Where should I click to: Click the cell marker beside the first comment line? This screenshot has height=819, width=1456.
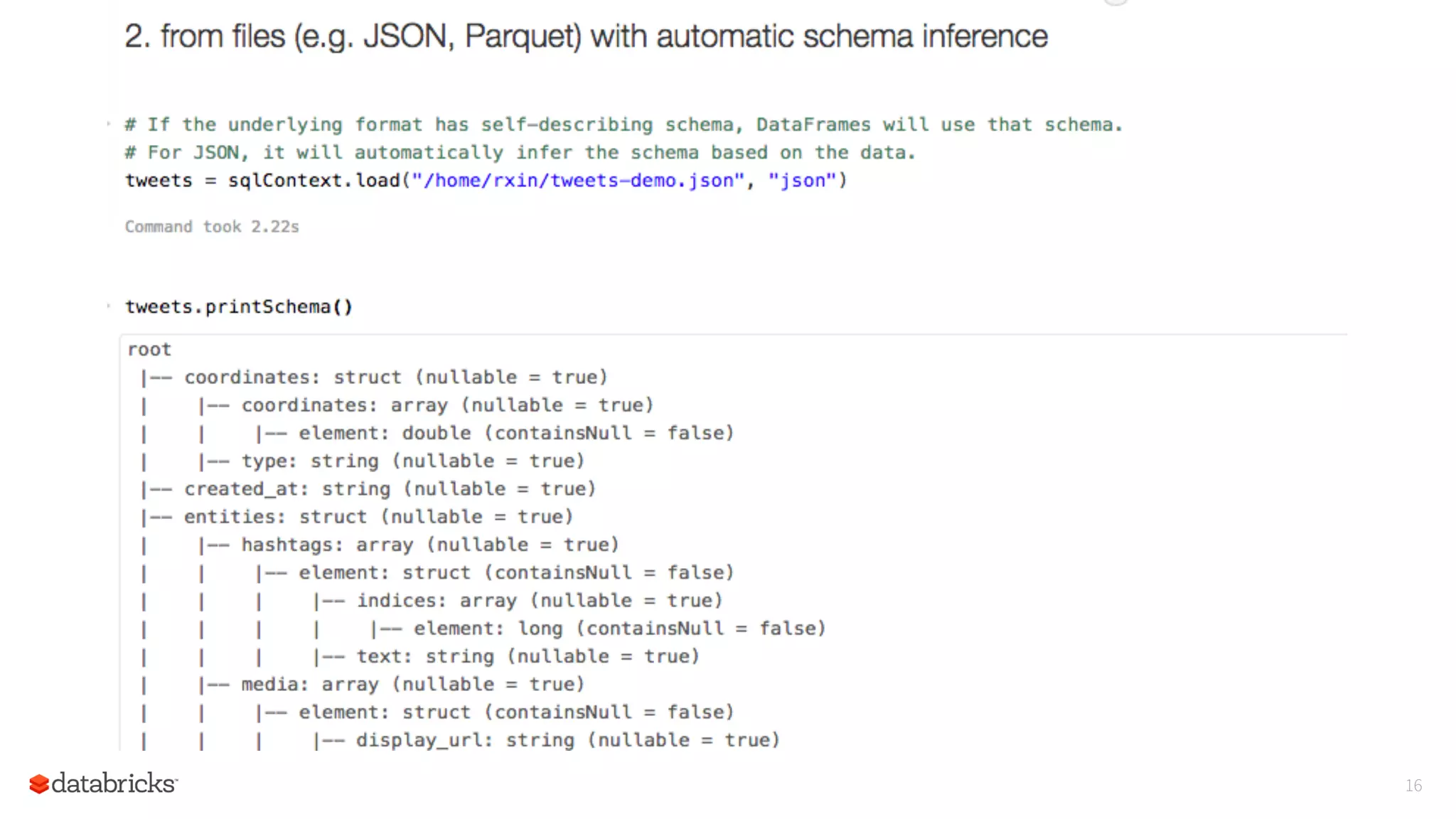pos(109,124)
